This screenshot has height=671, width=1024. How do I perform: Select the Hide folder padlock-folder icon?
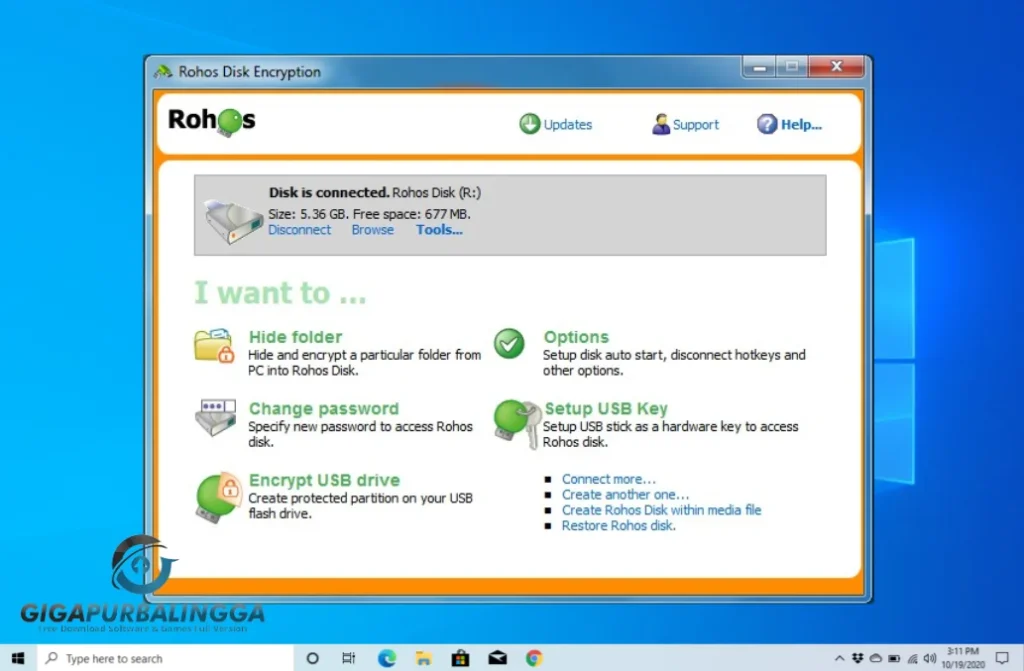pyautogui.click(x=213, y=346)
